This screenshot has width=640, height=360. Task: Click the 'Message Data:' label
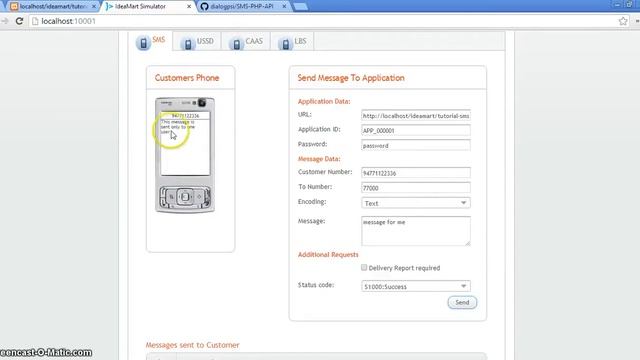click(319, 159)
